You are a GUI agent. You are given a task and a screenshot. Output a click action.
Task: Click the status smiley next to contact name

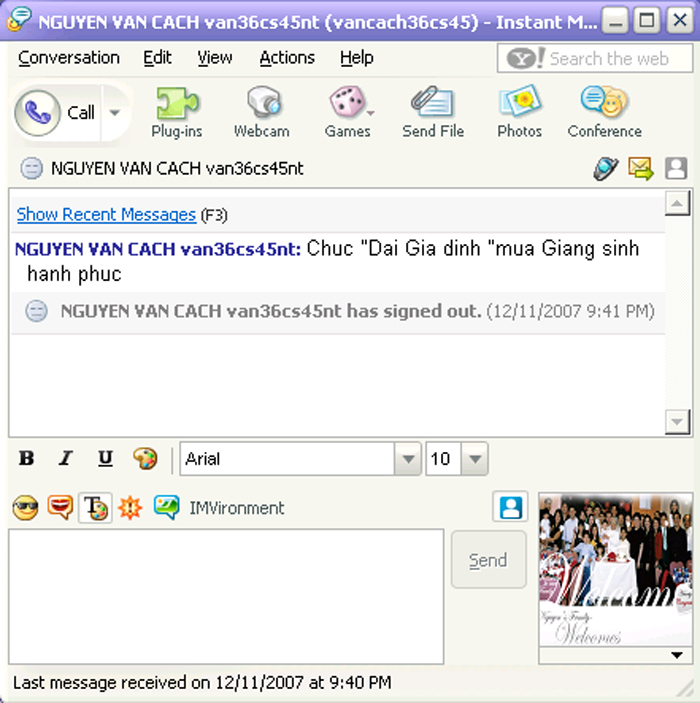[x=31, y=169]
